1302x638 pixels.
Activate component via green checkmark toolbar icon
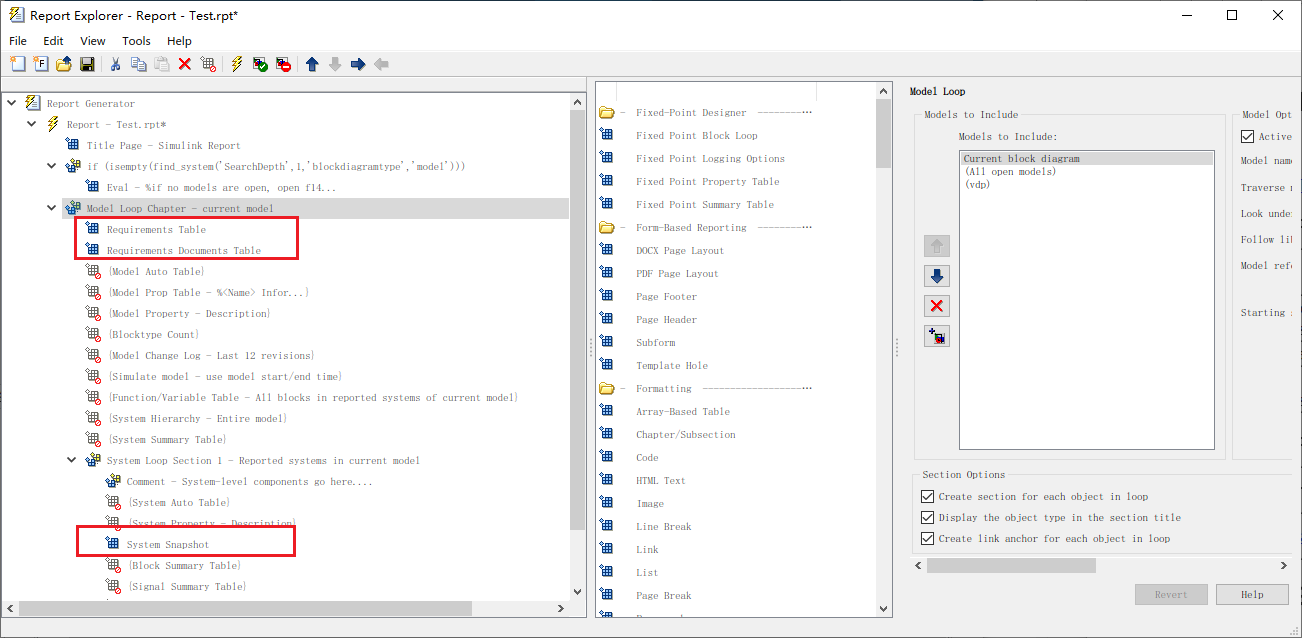tap(258, 63)
